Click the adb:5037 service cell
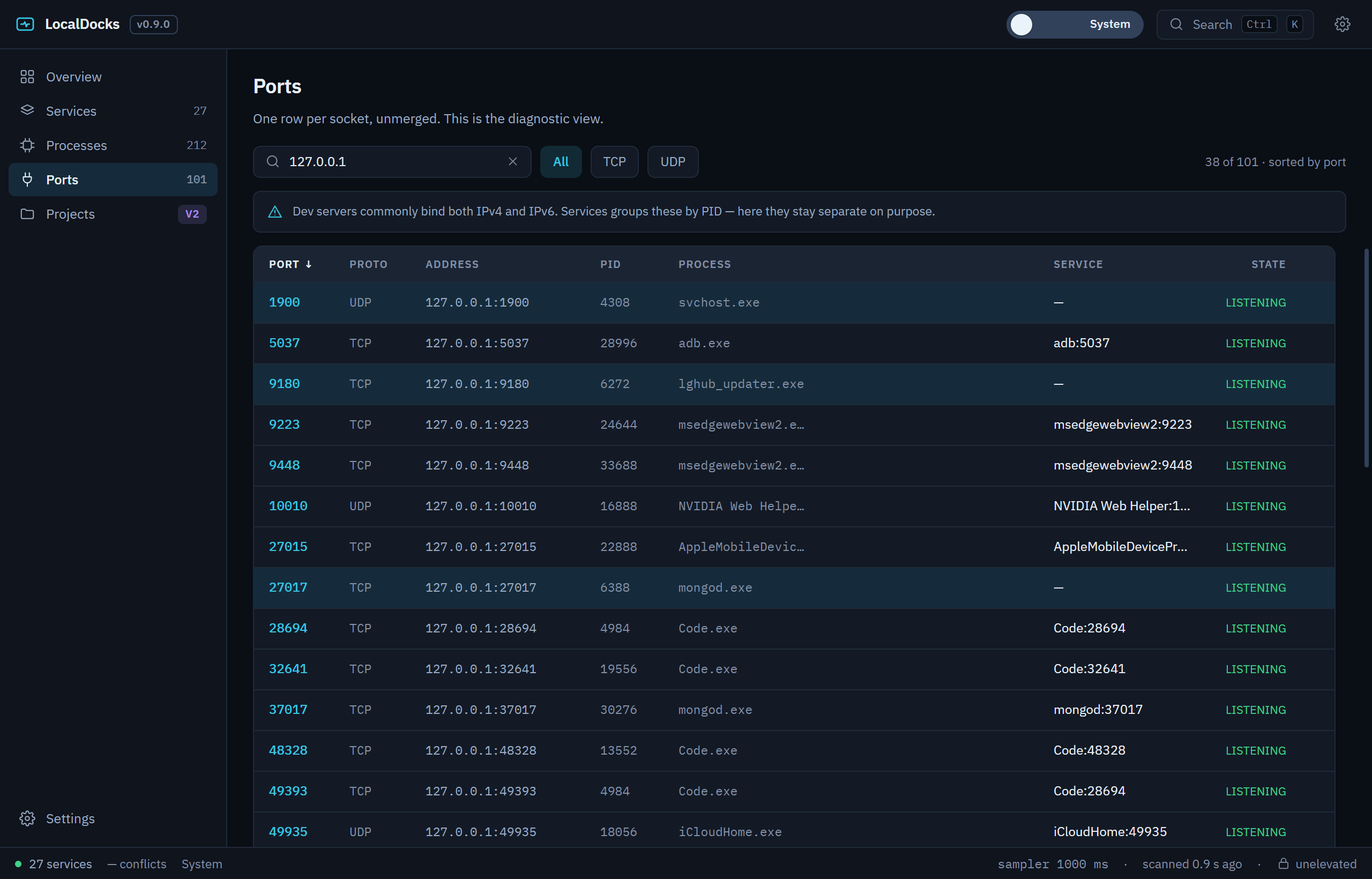 click(x=1081, y=342)
